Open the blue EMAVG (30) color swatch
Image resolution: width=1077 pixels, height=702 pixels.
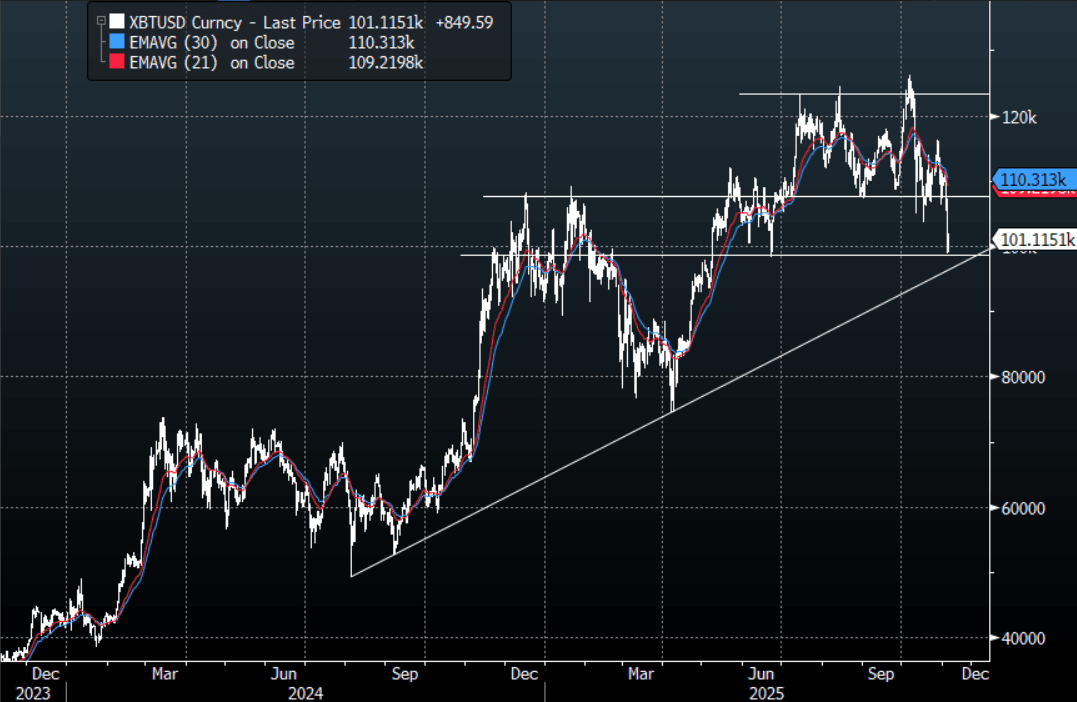118,42
